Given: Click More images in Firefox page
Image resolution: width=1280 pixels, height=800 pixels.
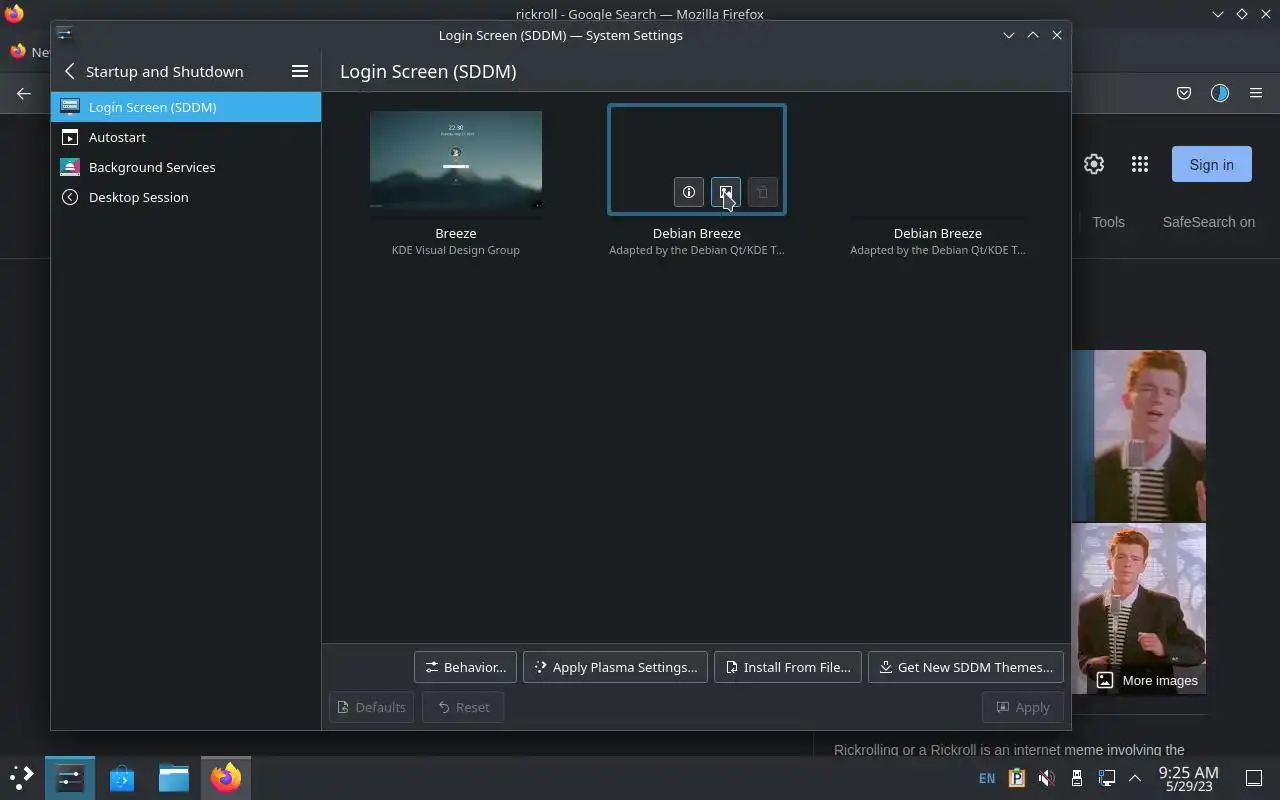Looking at the screenshot, I should click(1147, 680).
